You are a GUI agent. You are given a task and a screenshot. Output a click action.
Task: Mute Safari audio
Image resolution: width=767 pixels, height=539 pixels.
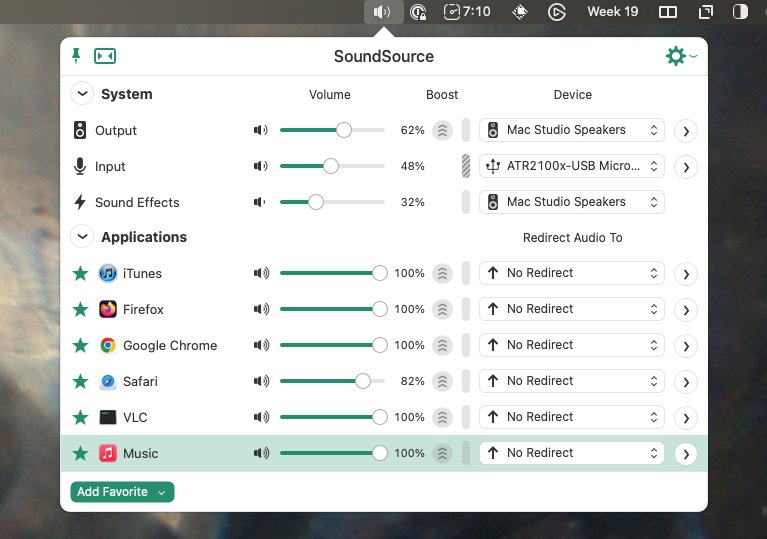[261, 381]
